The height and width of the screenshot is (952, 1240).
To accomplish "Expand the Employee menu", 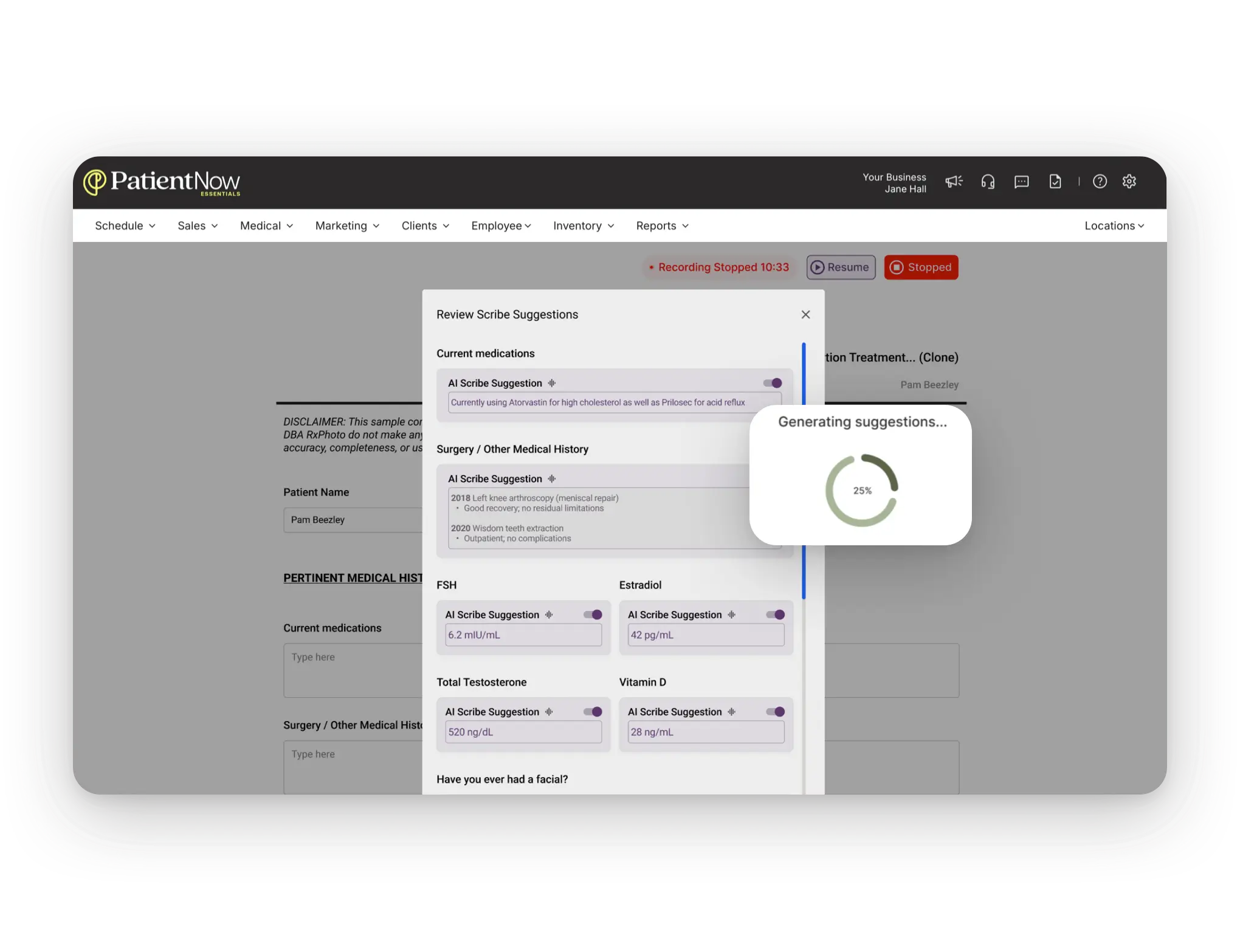I will [x=501, y=226].
